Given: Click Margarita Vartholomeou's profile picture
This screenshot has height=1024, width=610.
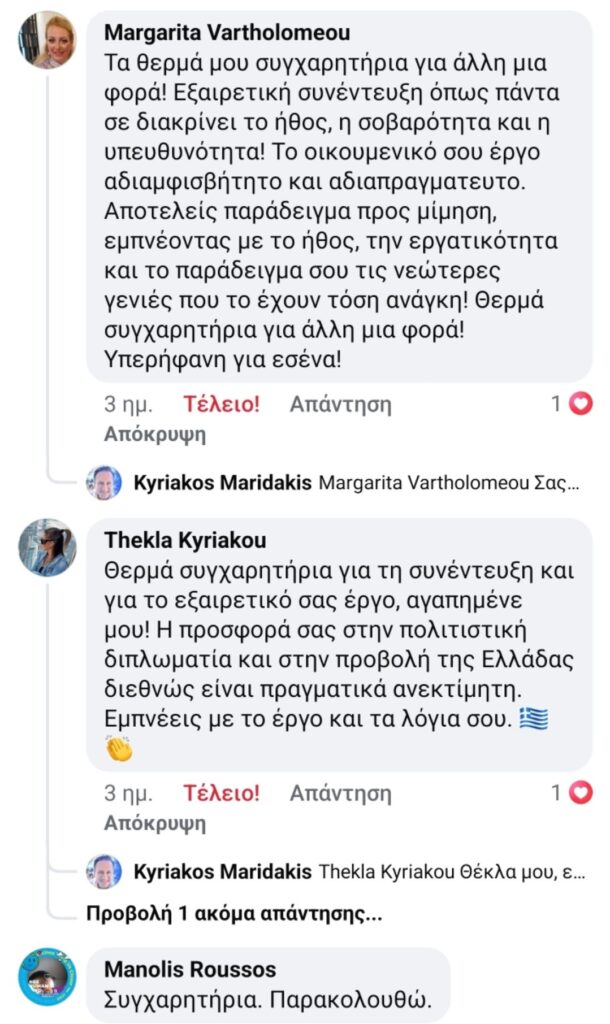Looking at the screenshot, I should 47,40.
